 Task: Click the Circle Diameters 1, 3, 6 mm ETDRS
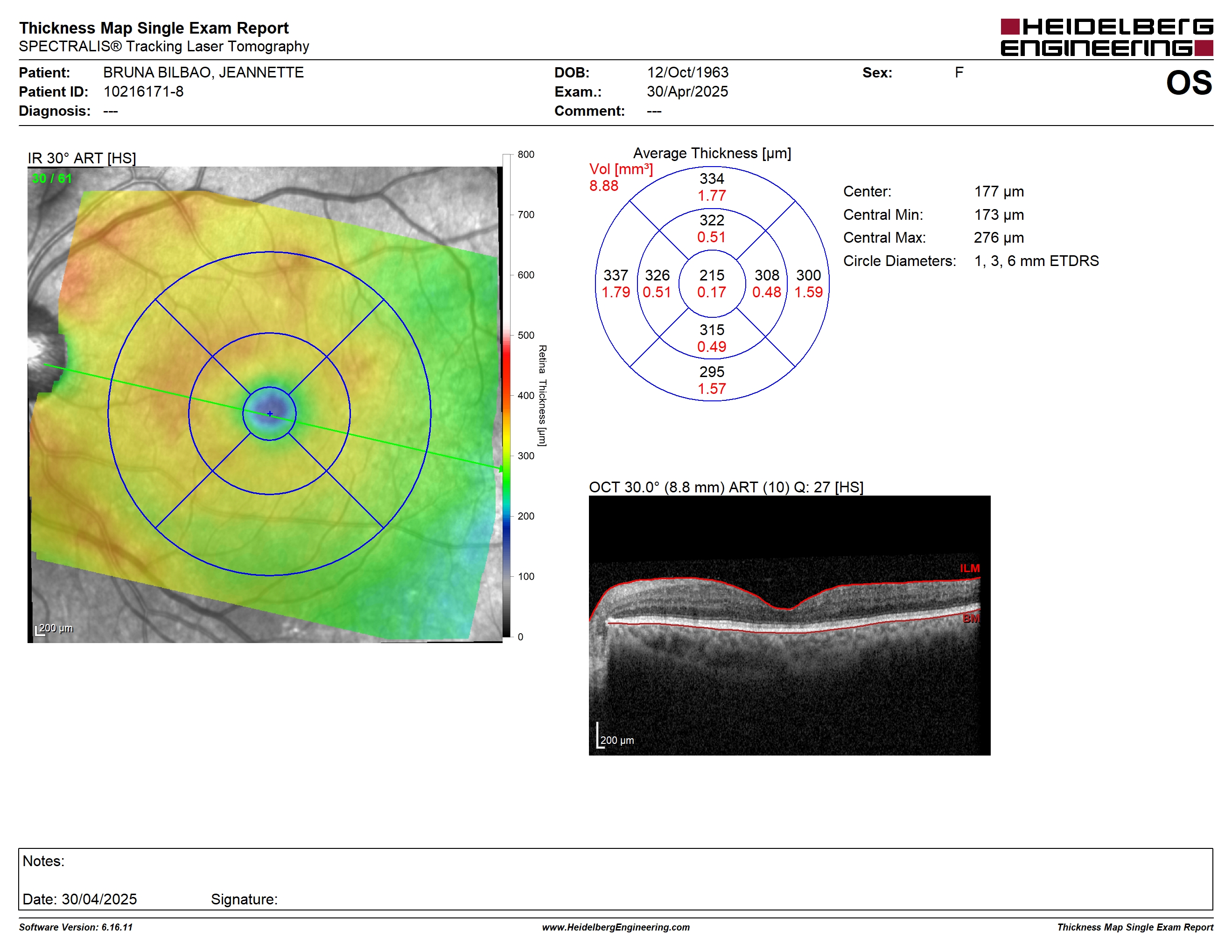[1036, 261]
